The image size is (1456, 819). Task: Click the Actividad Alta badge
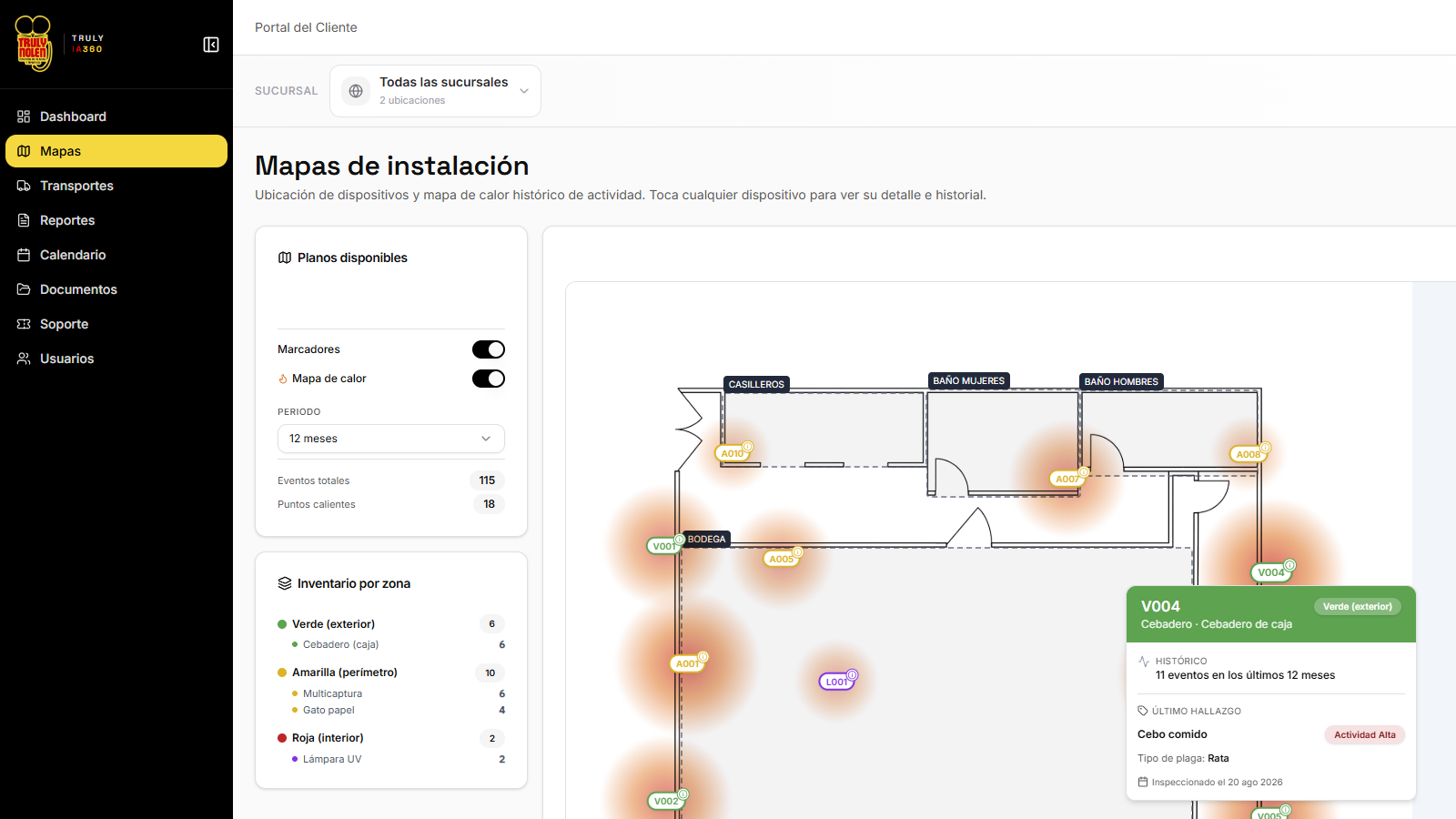[1364, 734]
